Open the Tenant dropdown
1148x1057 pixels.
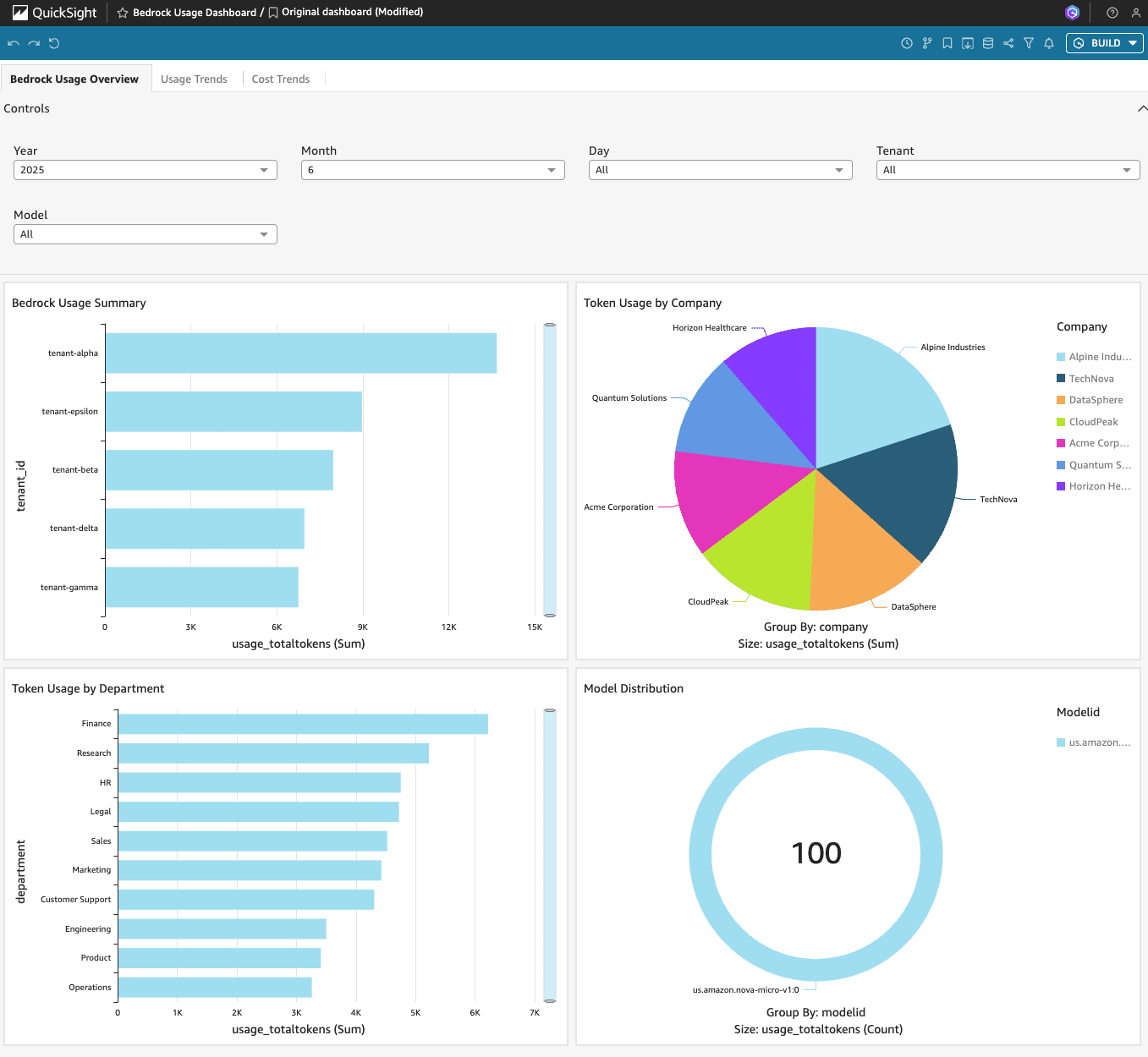(1008, 170)
